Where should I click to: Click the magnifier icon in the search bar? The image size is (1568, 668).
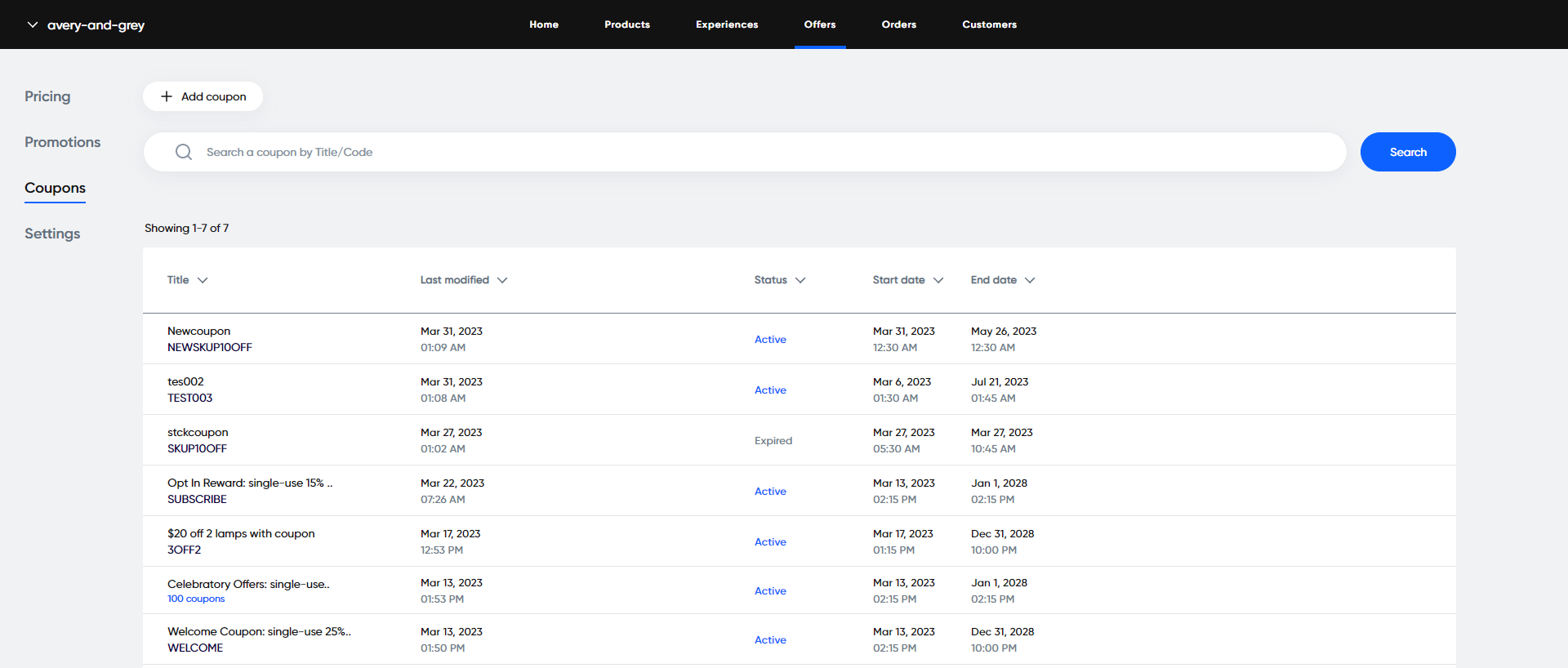[184, 152]
